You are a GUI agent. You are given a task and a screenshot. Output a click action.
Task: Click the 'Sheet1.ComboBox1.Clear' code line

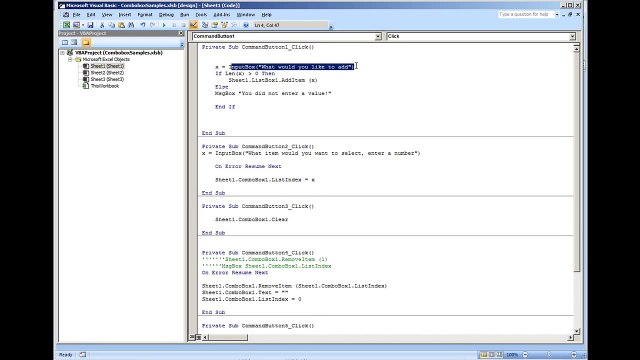pyautogui.click(x=251, y=220)
